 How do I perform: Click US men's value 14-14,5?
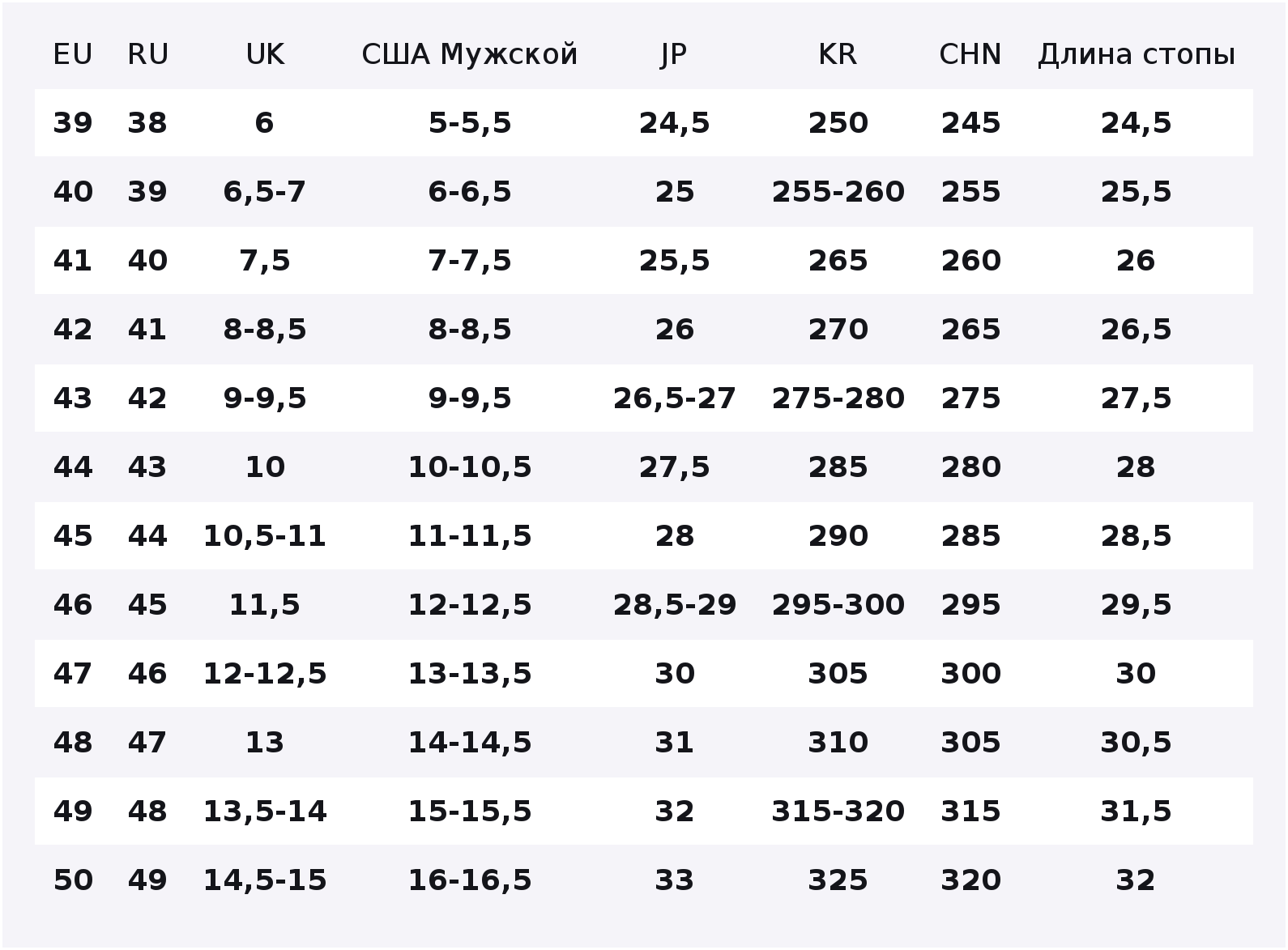(470, 743)
